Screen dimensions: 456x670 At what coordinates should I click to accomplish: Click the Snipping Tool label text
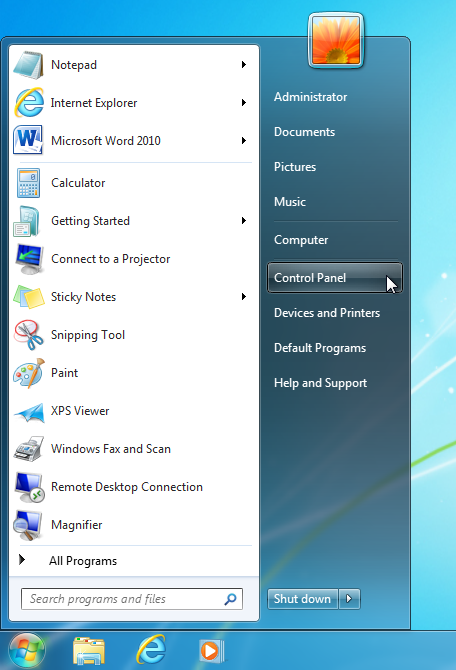(88, 335)
